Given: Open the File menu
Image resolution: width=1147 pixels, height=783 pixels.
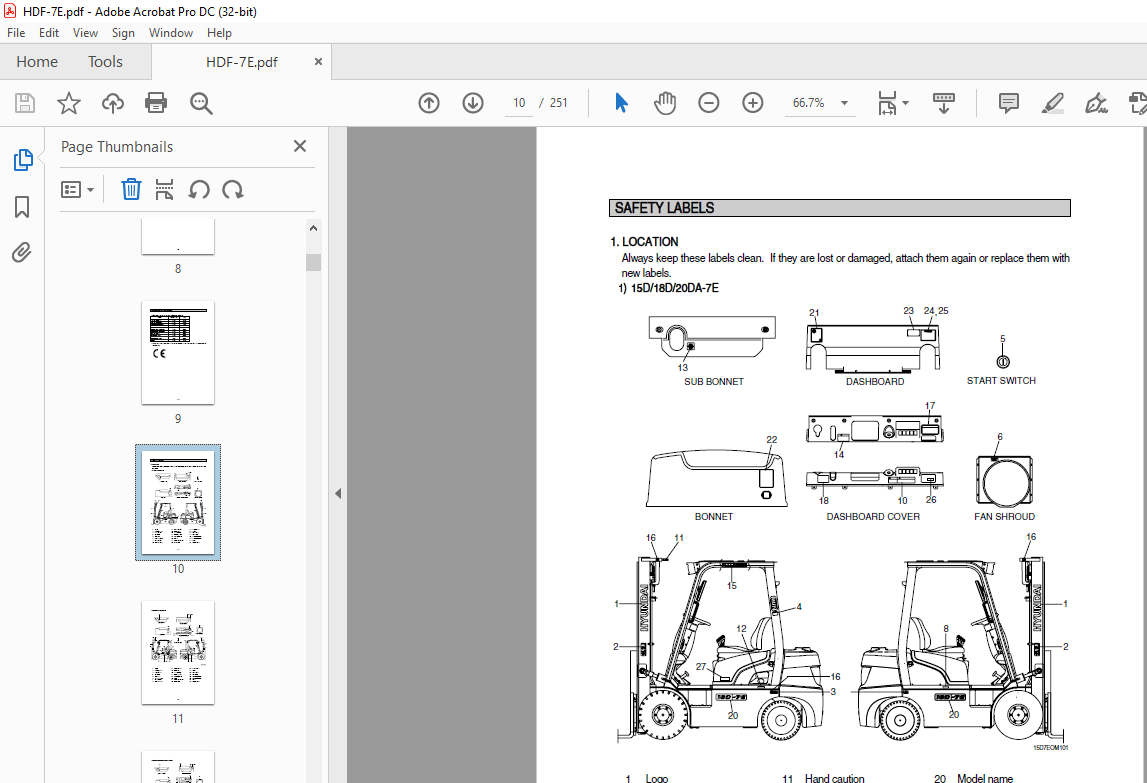Looking at the screenshot, I should coord(16,33).
